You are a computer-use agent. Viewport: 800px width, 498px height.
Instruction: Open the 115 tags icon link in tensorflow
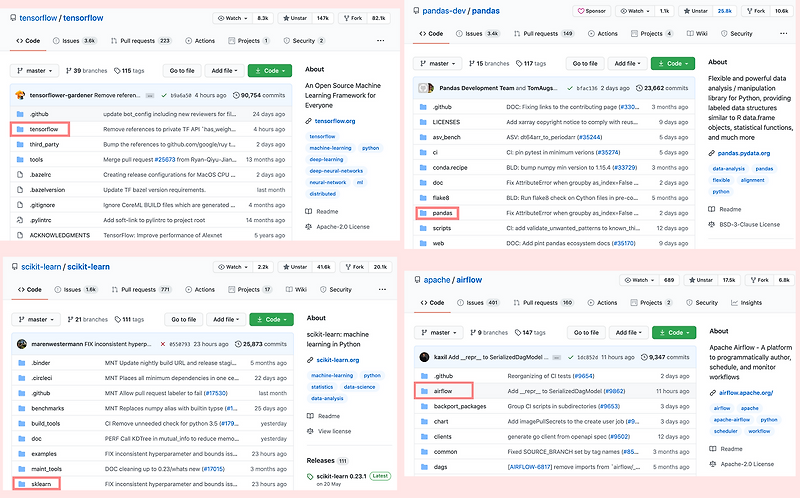[x=117, y=71]
